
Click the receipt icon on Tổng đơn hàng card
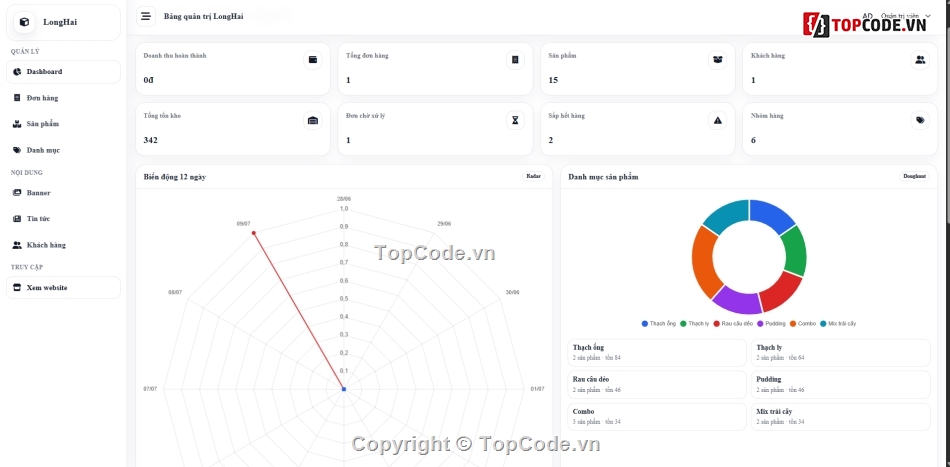coord(515,60)
